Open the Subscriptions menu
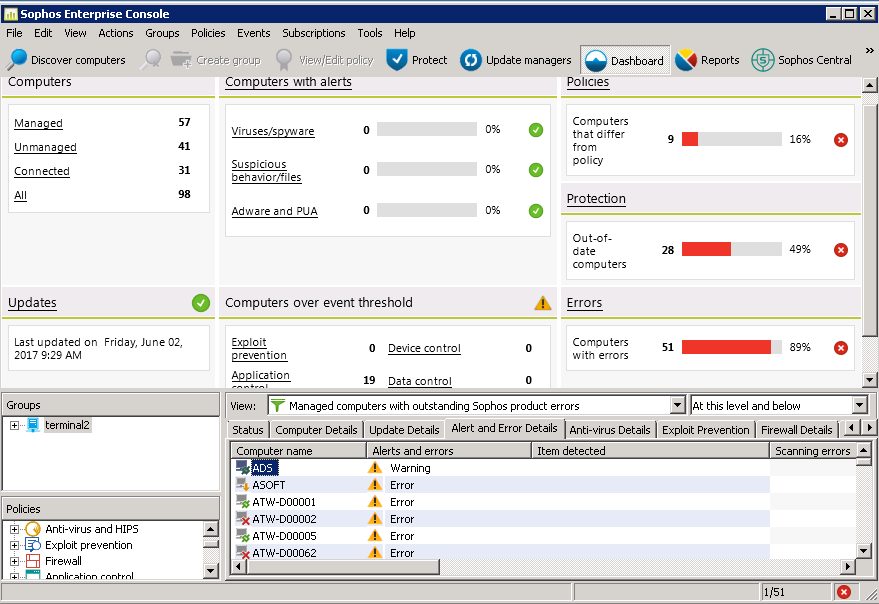The width and height of the screenshot is (879, 604). 313,33
